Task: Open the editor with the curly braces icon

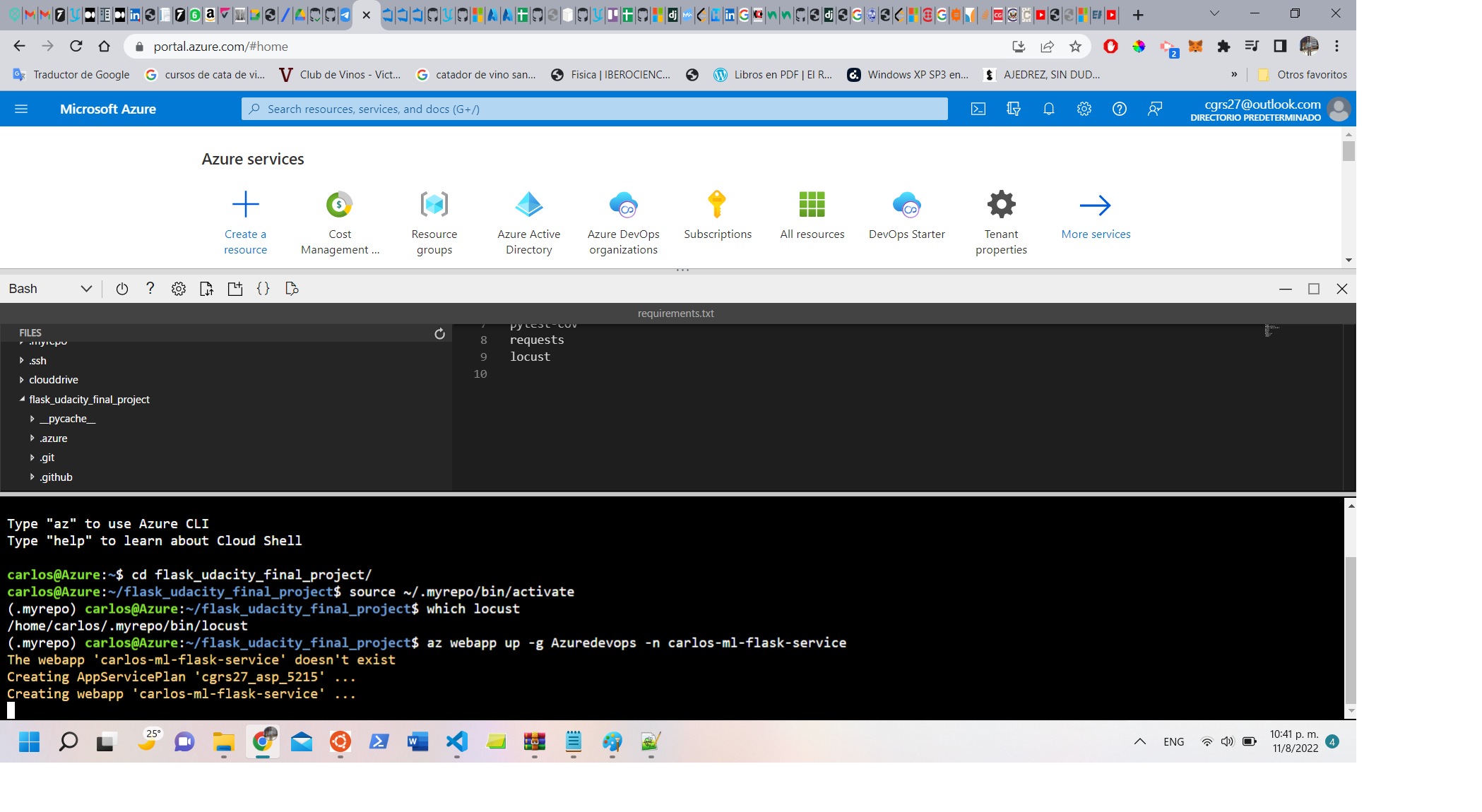Action: 263,288
